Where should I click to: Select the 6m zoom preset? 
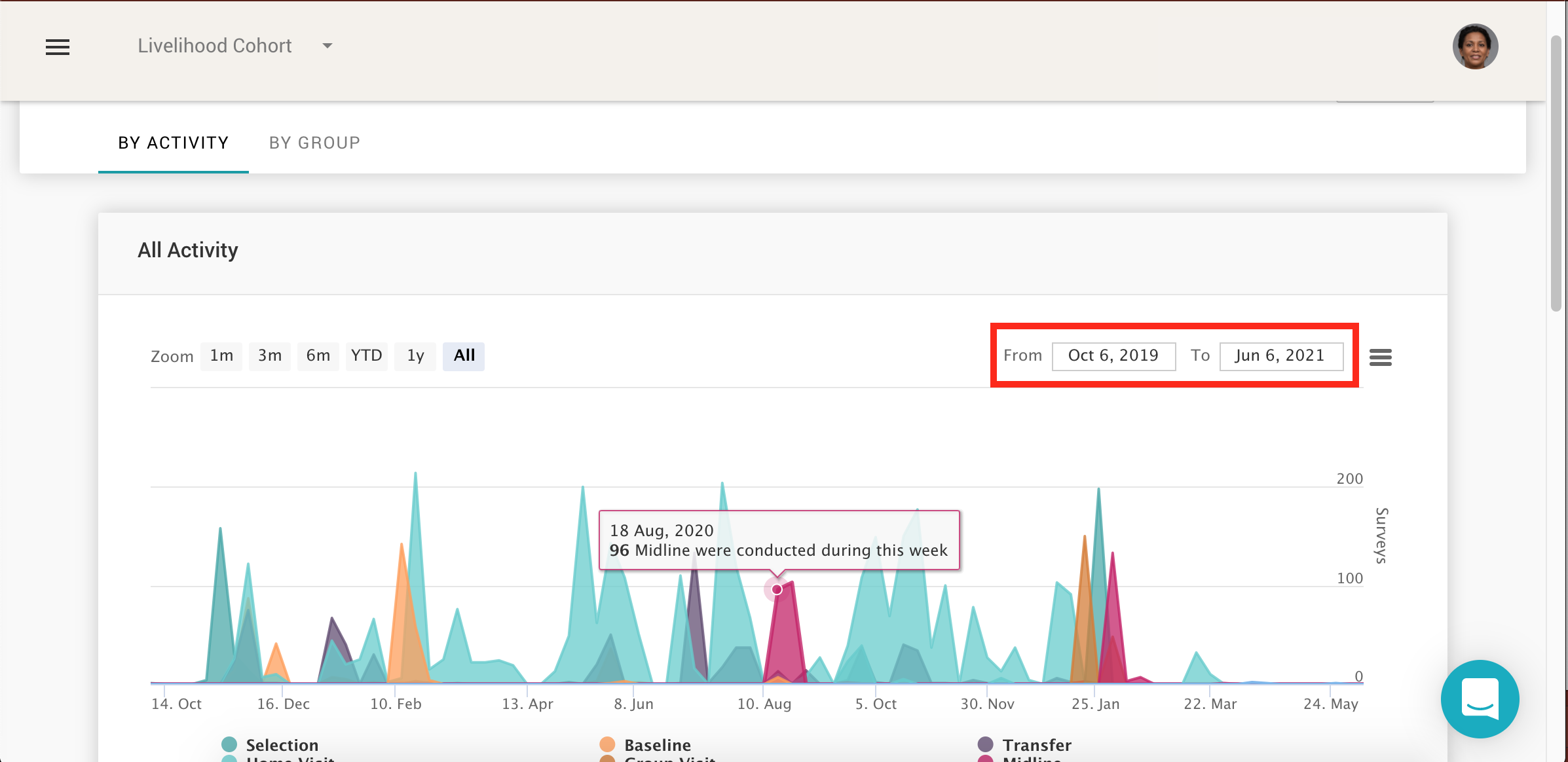coord(318,355)
